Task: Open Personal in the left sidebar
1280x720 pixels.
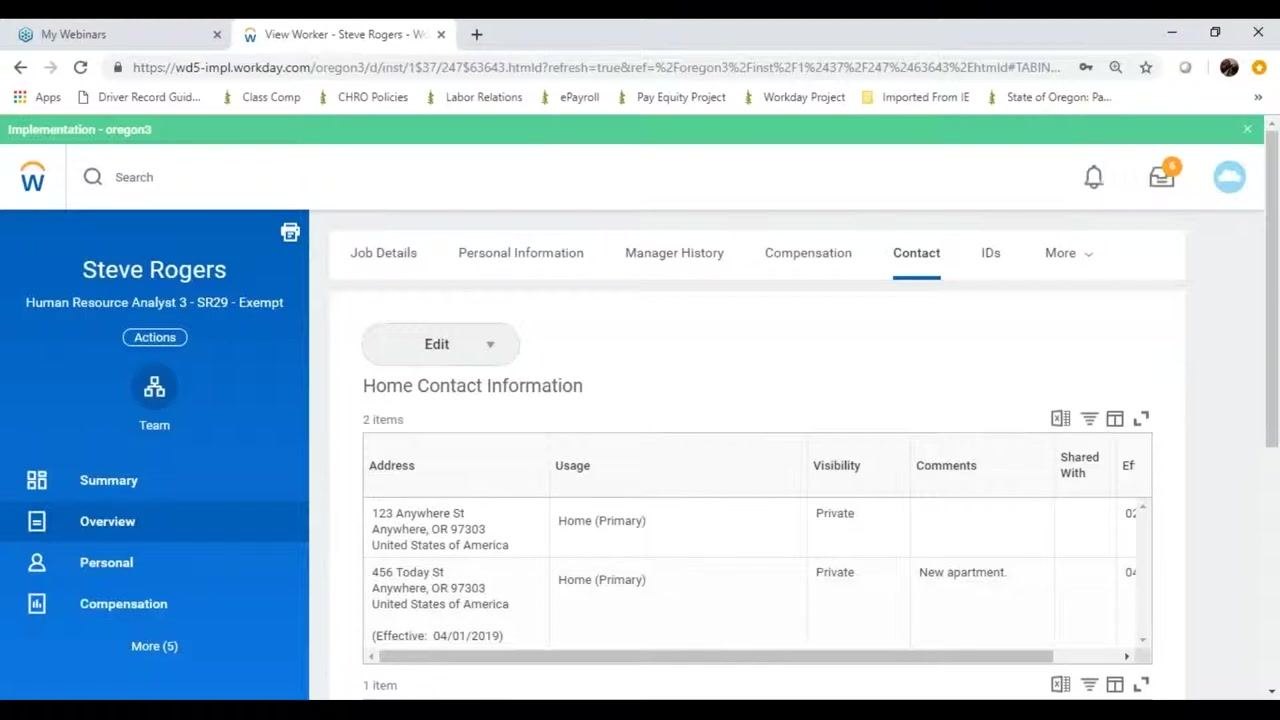Action: click(x=154, y=562)
